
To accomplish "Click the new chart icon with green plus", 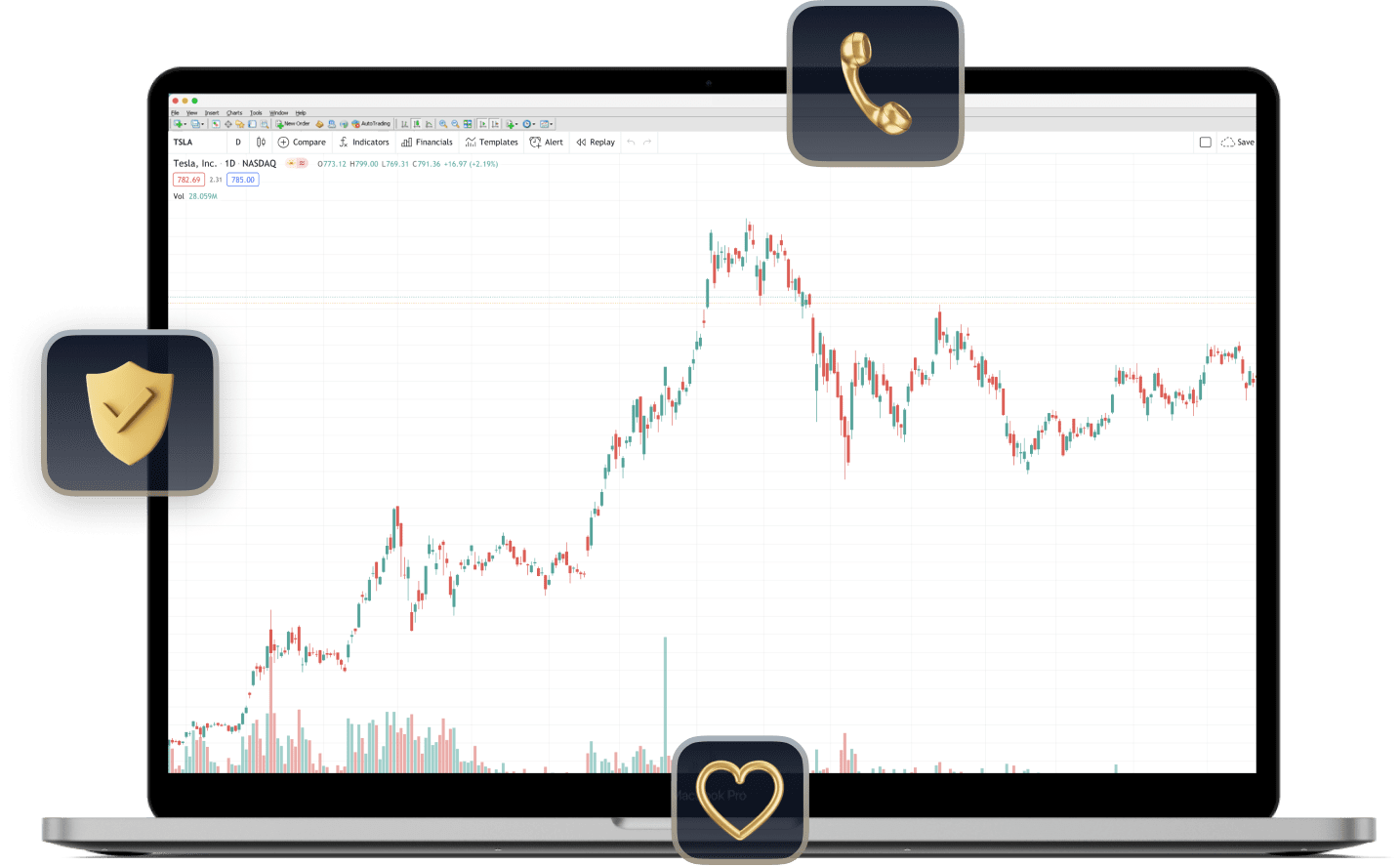I will coord(179,124).
